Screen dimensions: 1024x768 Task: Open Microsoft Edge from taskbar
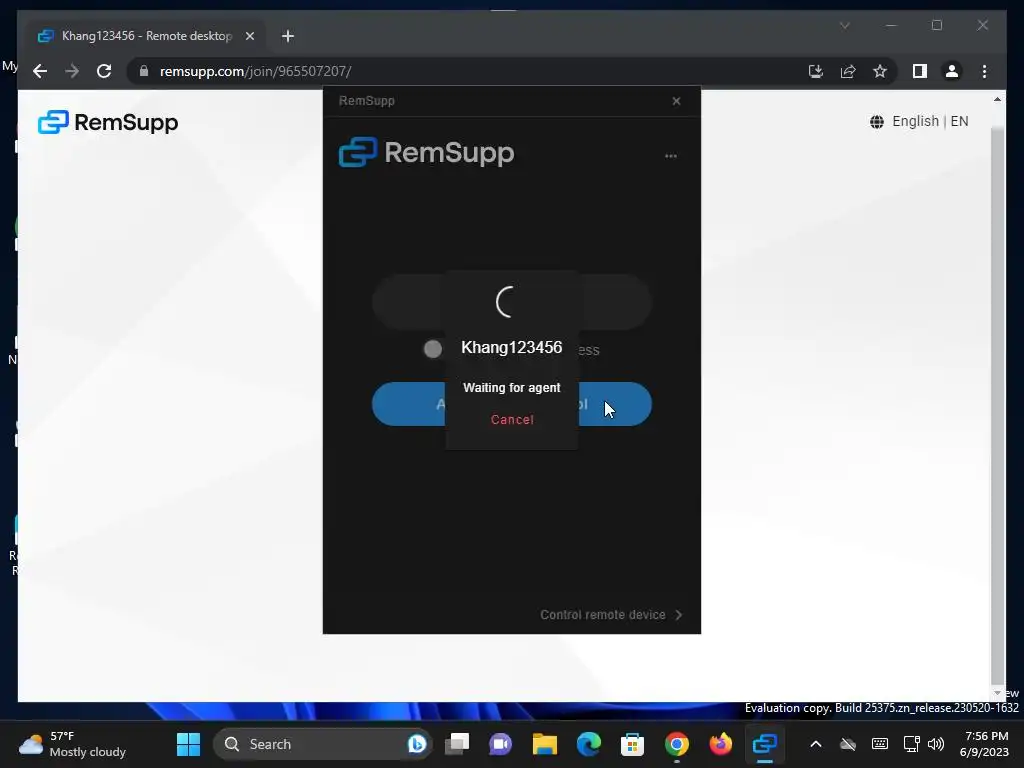588,744
